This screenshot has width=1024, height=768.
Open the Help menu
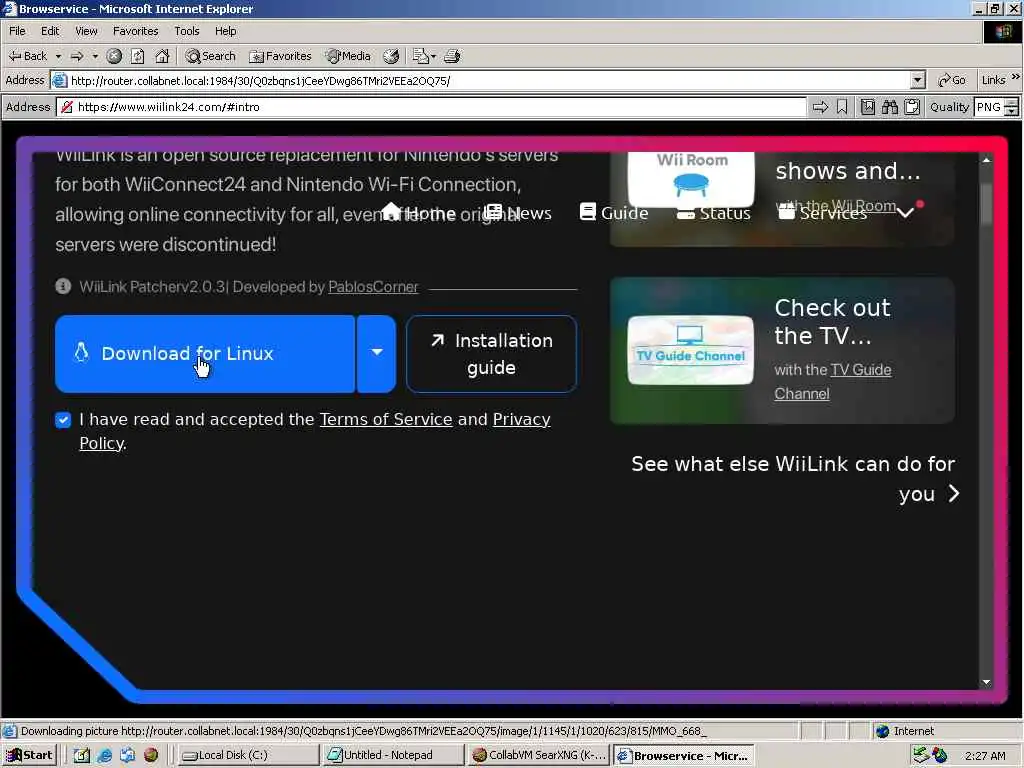tap(225, 31)
